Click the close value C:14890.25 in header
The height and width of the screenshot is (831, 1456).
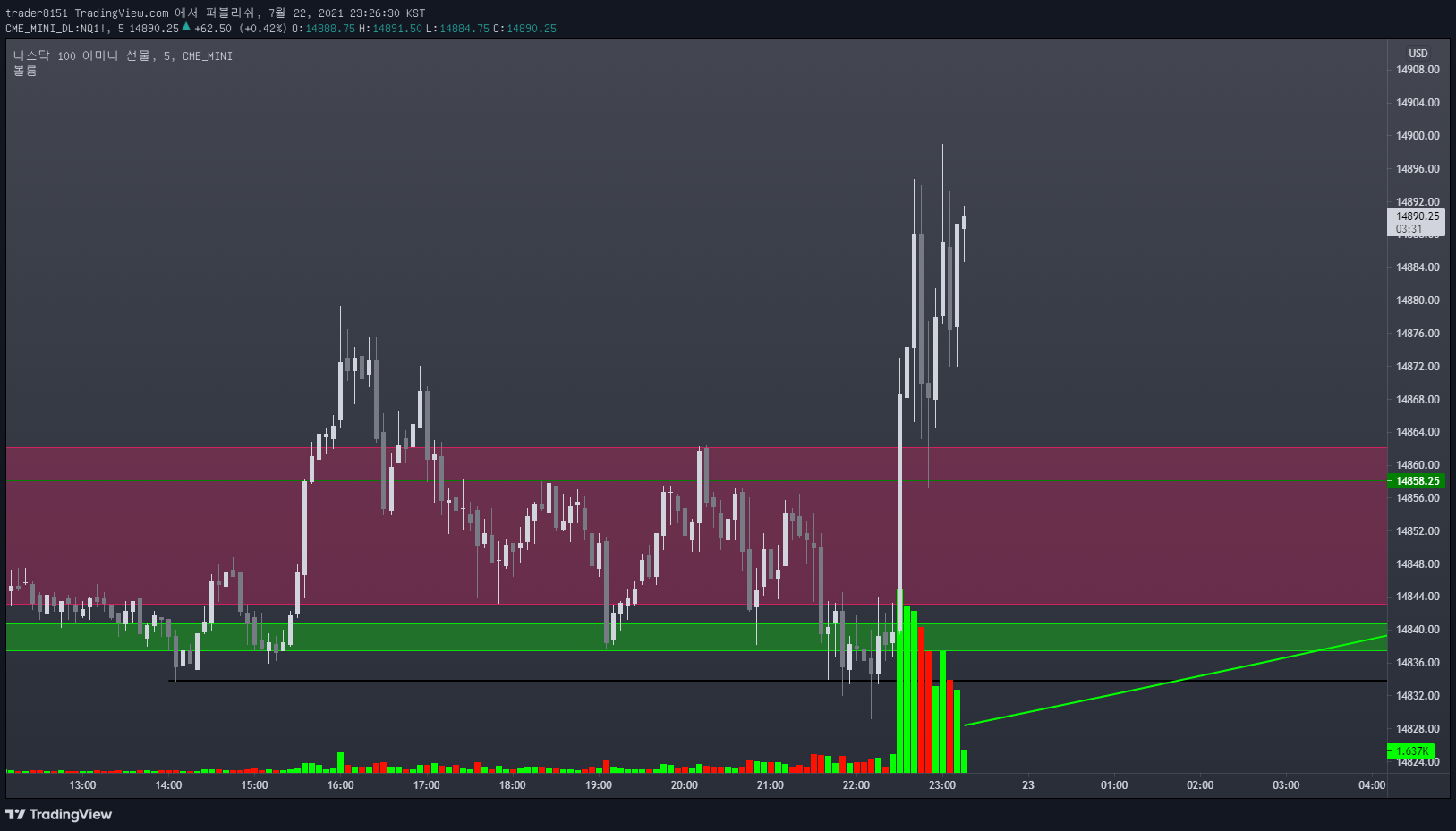[524, 28]
